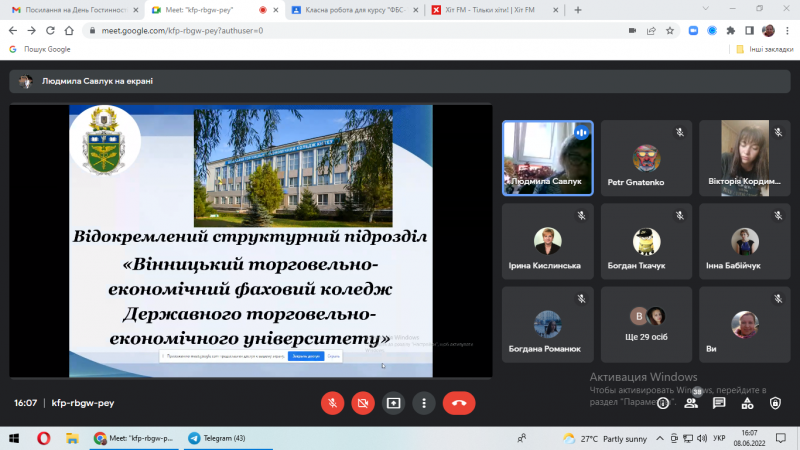Switch to the Класна робота tab

point(354,10)
